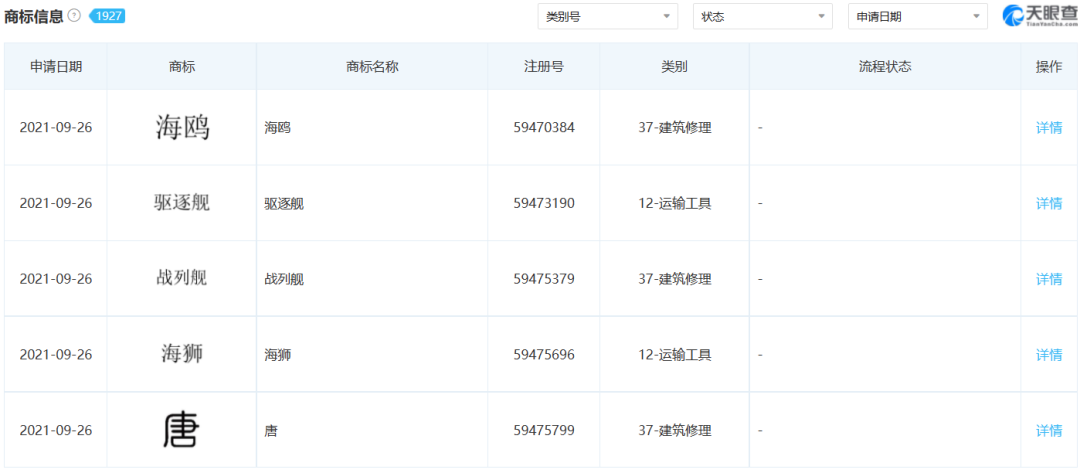Viewport: 1080px width, 473px height.
Task: Click trademark name 驱逐舰 in name column
Action: [x=284, y=204]
